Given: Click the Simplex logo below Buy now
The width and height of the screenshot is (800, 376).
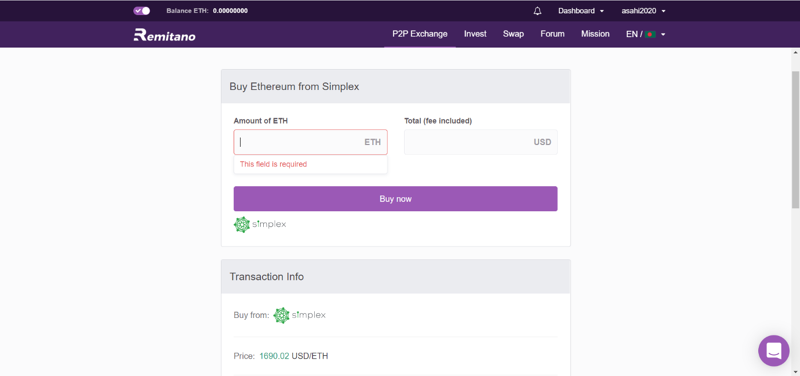Looking at the screenshot, I should point(260,224).
